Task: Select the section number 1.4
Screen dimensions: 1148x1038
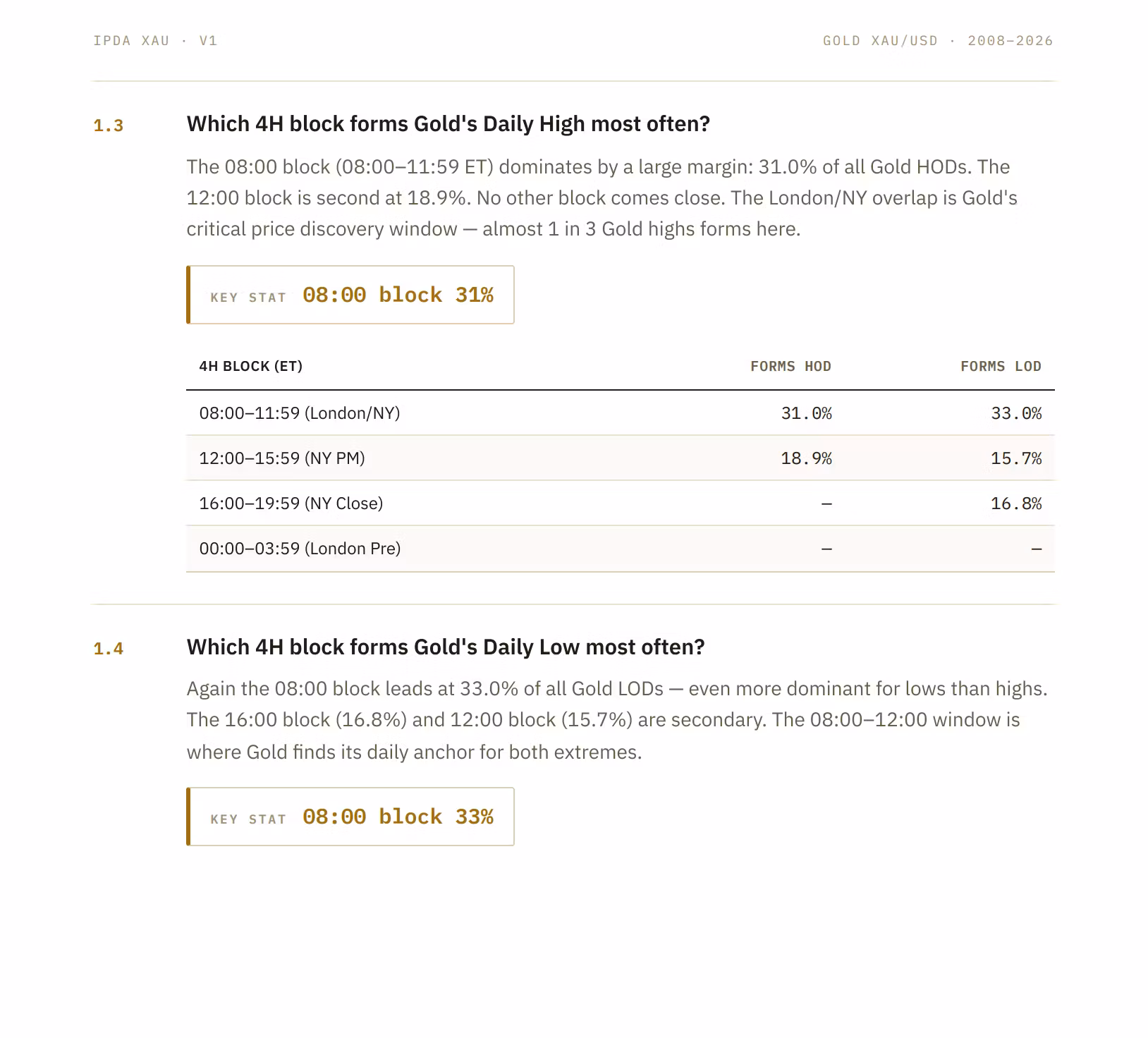Action: click(109, 649)
